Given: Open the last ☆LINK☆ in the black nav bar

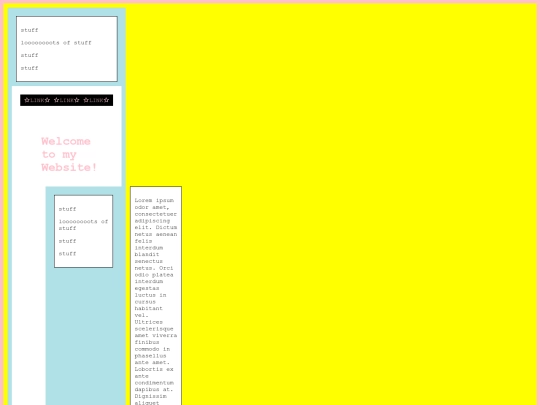Looking at the screenshot, I should (96, 100).
